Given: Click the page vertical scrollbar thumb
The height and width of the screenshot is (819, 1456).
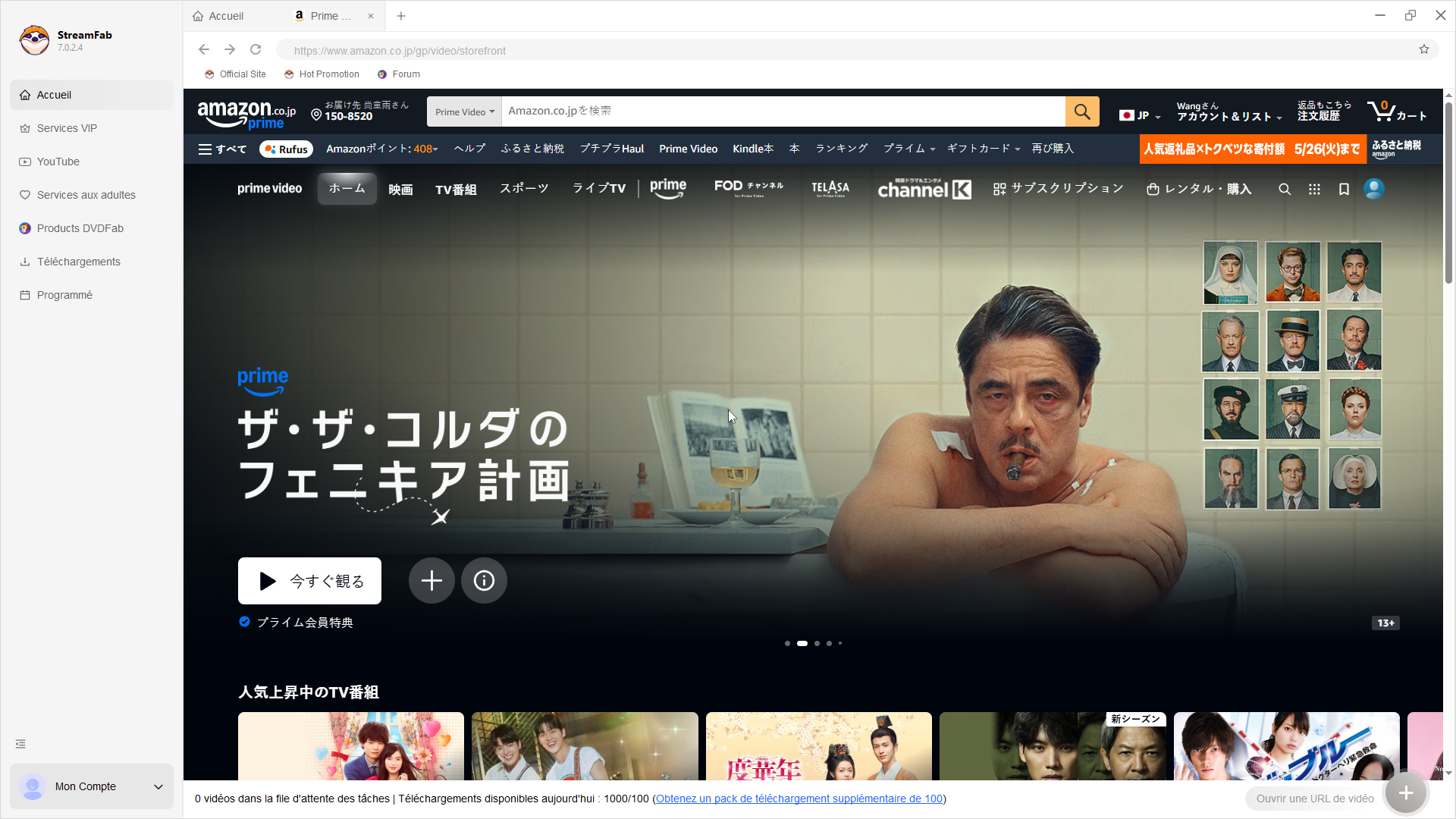Looking at the screenshot, I should 1448,193.
